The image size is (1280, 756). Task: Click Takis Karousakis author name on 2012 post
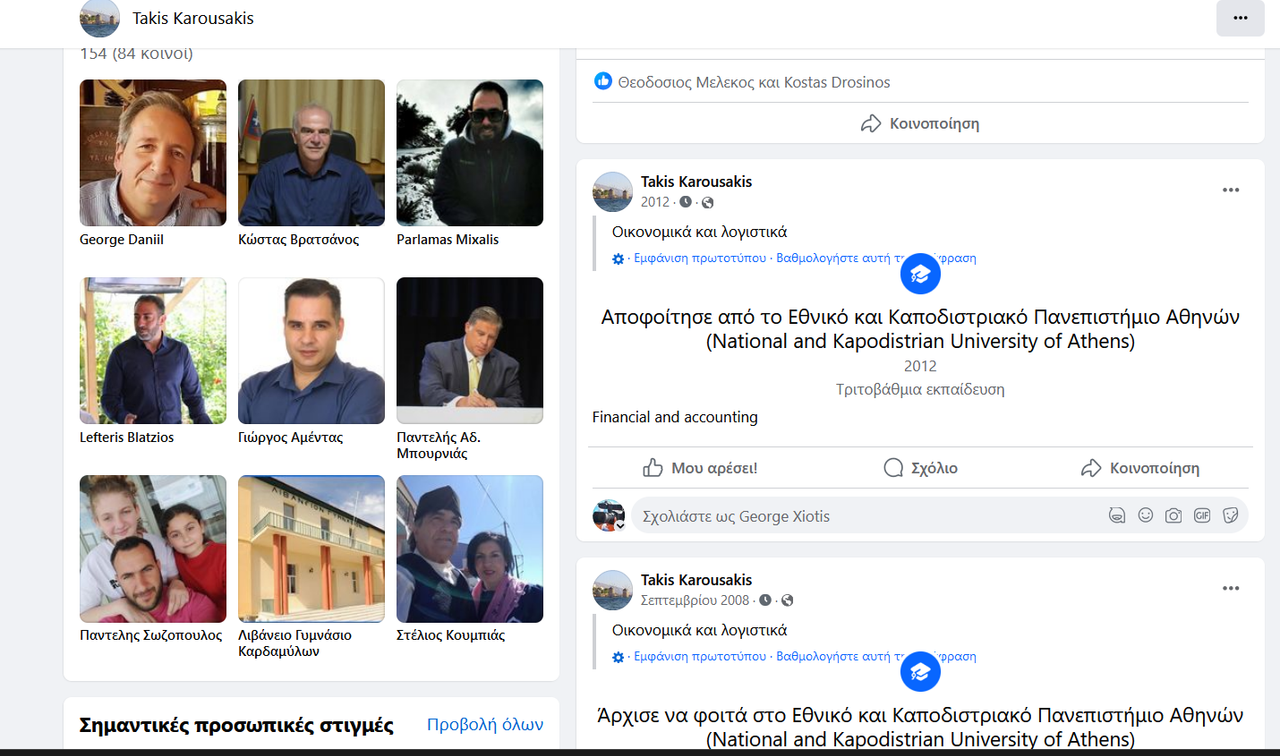[696, 182]
